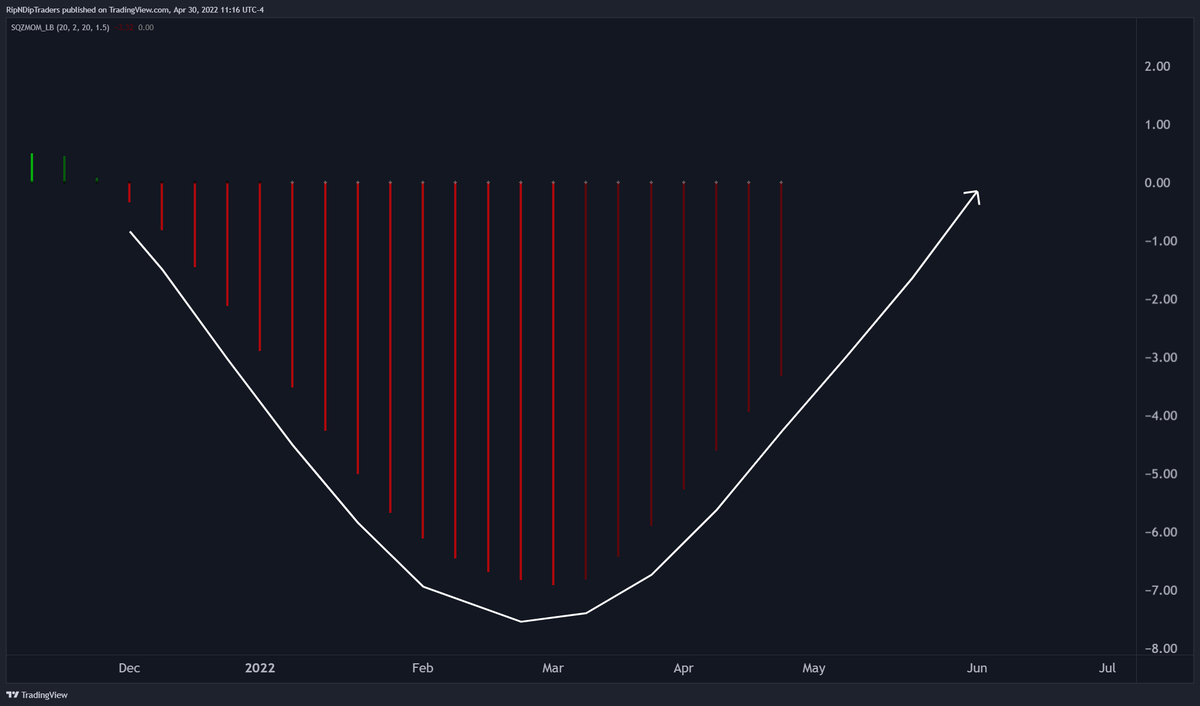Click the Jun label on the time axis
The height and width of the screenshot is (706, 1200).
click(x=977, y=668)
